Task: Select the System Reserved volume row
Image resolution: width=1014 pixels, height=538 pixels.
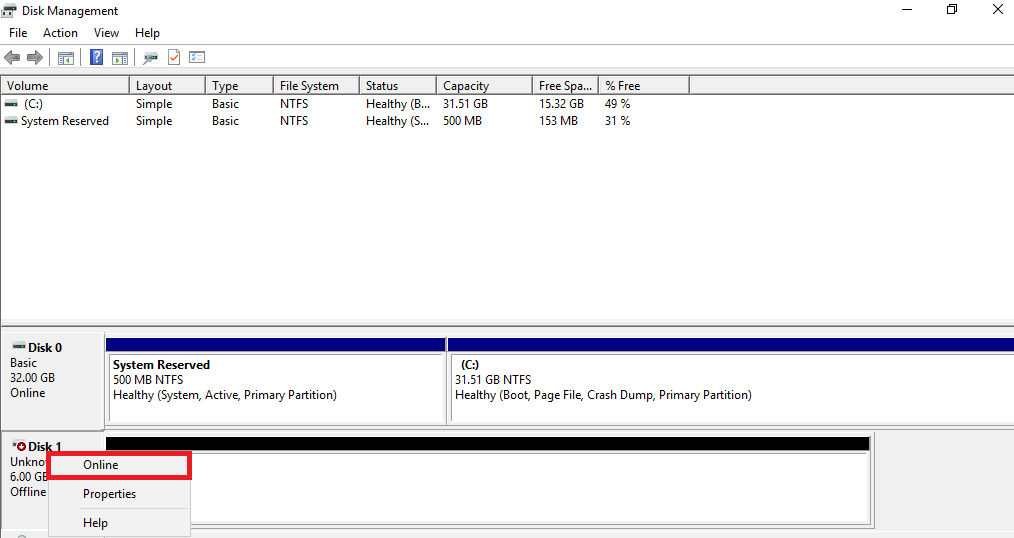Action: 65,121
